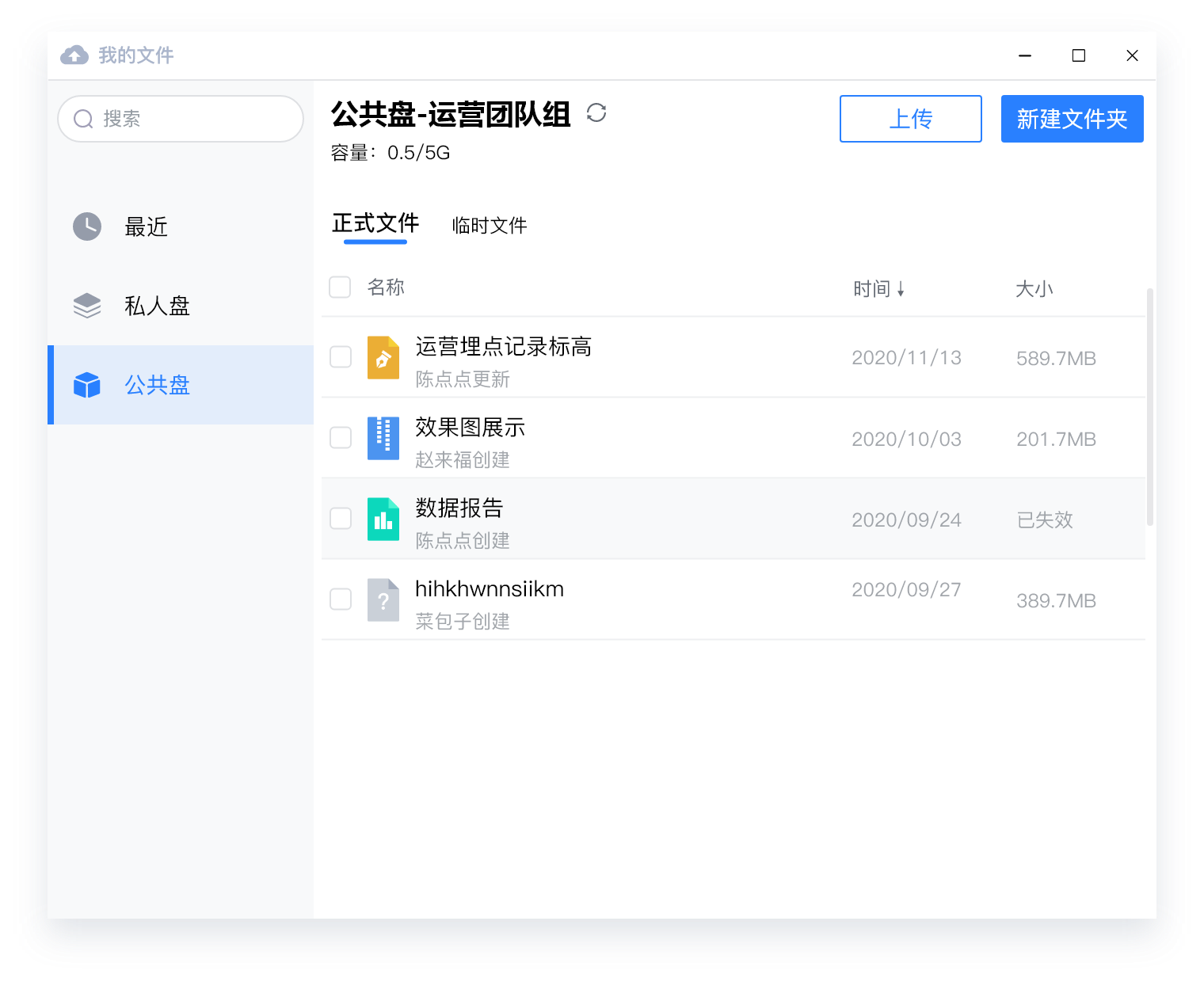
Task: Click the green chart icon of 数据报告
Action: 383,519
